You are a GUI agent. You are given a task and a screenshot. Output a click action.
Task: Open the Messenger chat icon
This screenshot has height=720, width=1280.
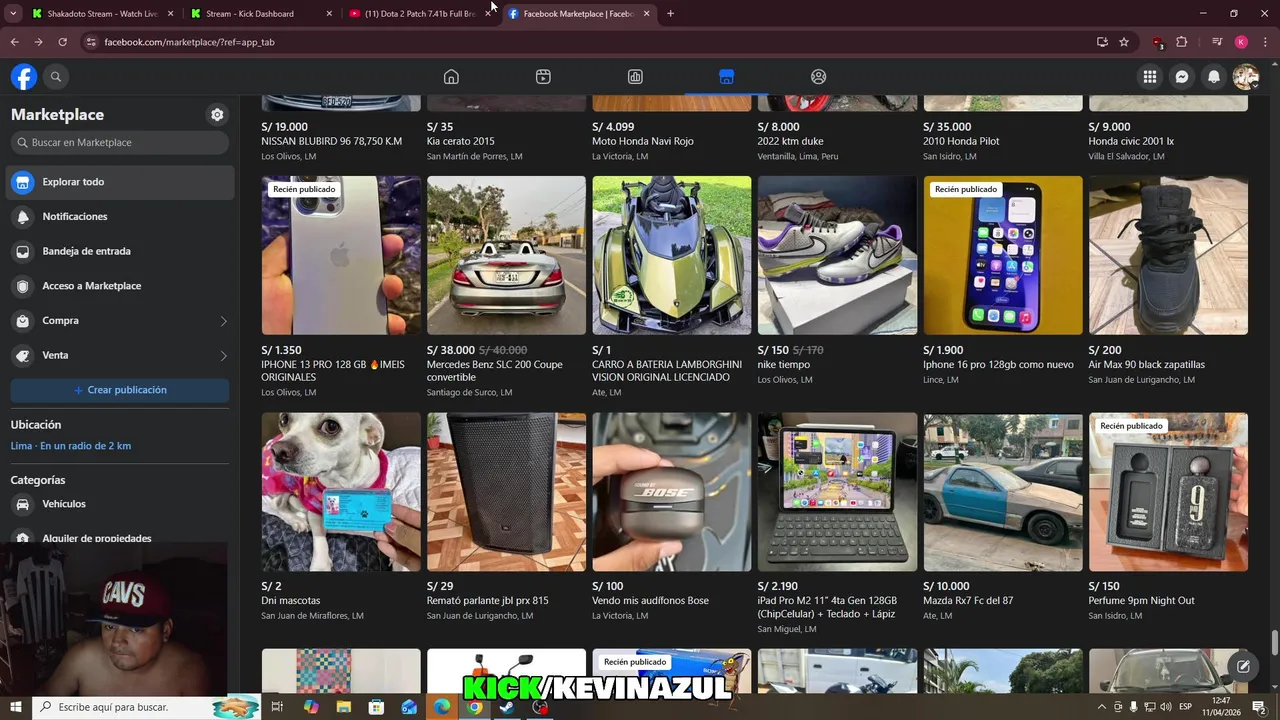coord(1182,77)
